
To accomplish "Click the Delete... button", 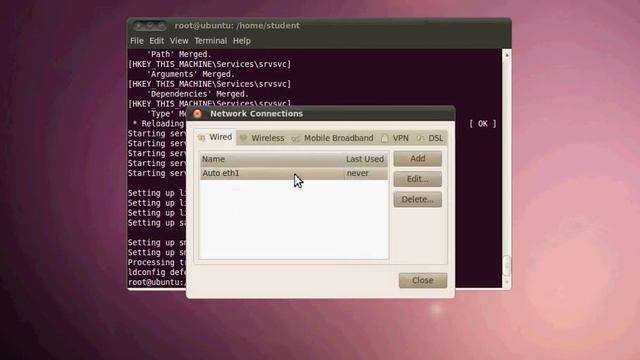I will coord(418,199).
